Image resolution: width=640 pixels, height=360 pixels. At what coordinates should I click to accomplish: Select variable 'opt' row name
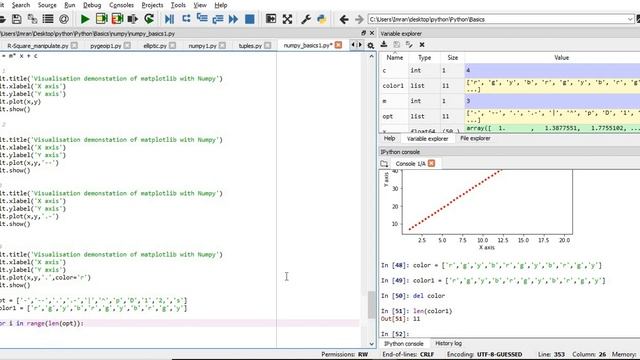click(x=387, y=116)
